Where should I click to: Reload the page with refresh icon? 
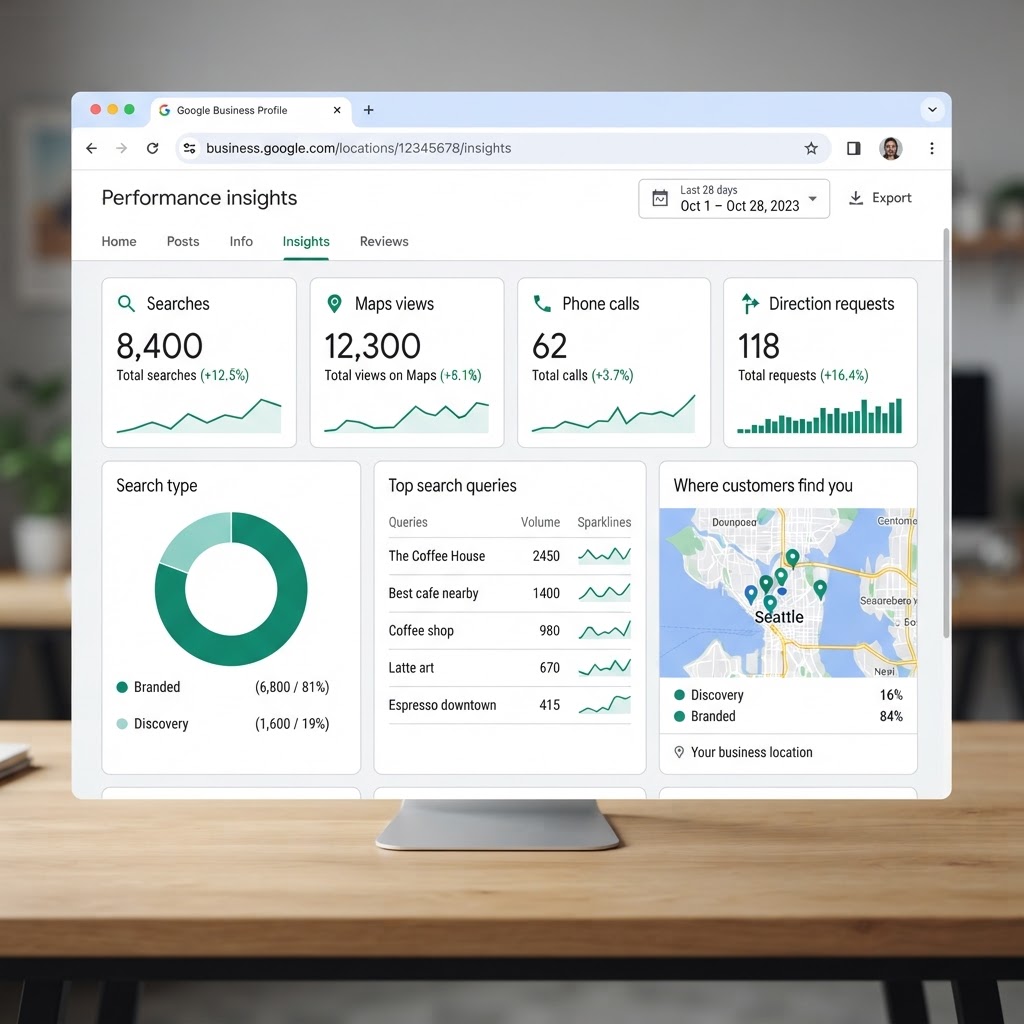point(153,148)
